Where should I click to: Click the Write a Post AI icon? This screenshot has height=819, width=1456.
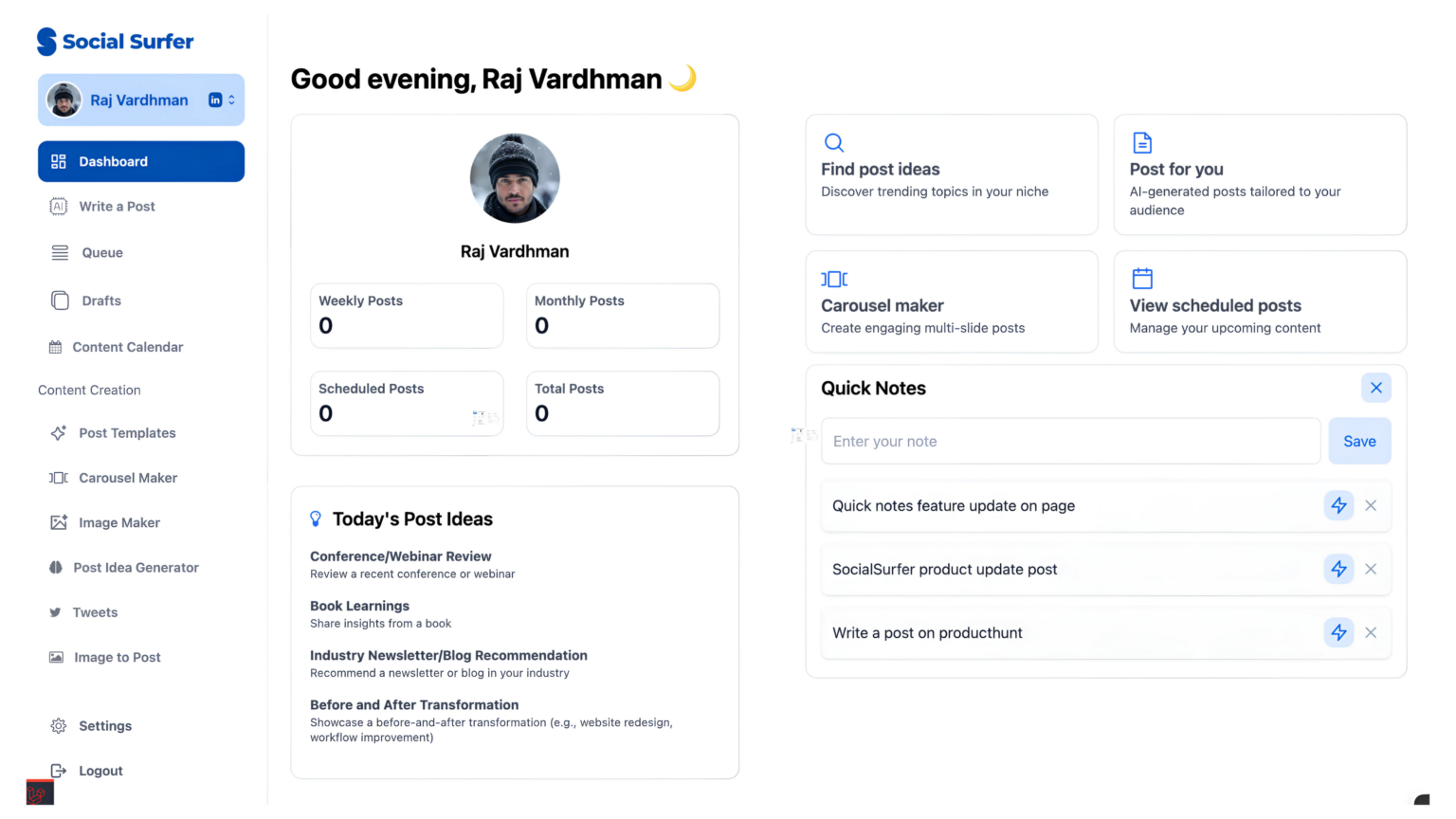59,207
